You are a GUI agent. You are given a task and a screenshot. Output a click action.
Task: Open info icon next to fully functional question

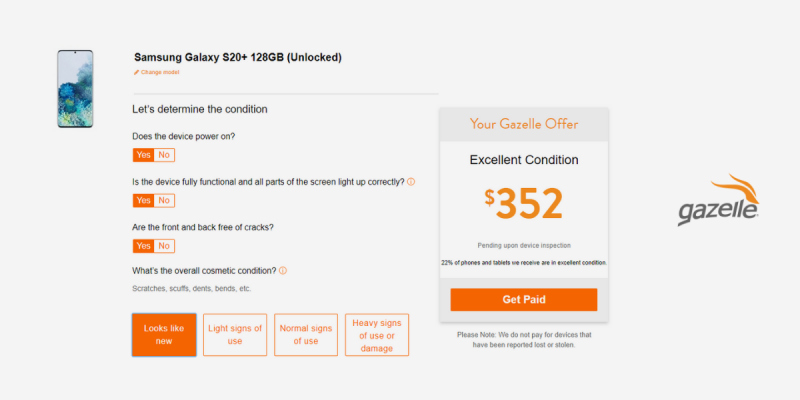(411, 182)
